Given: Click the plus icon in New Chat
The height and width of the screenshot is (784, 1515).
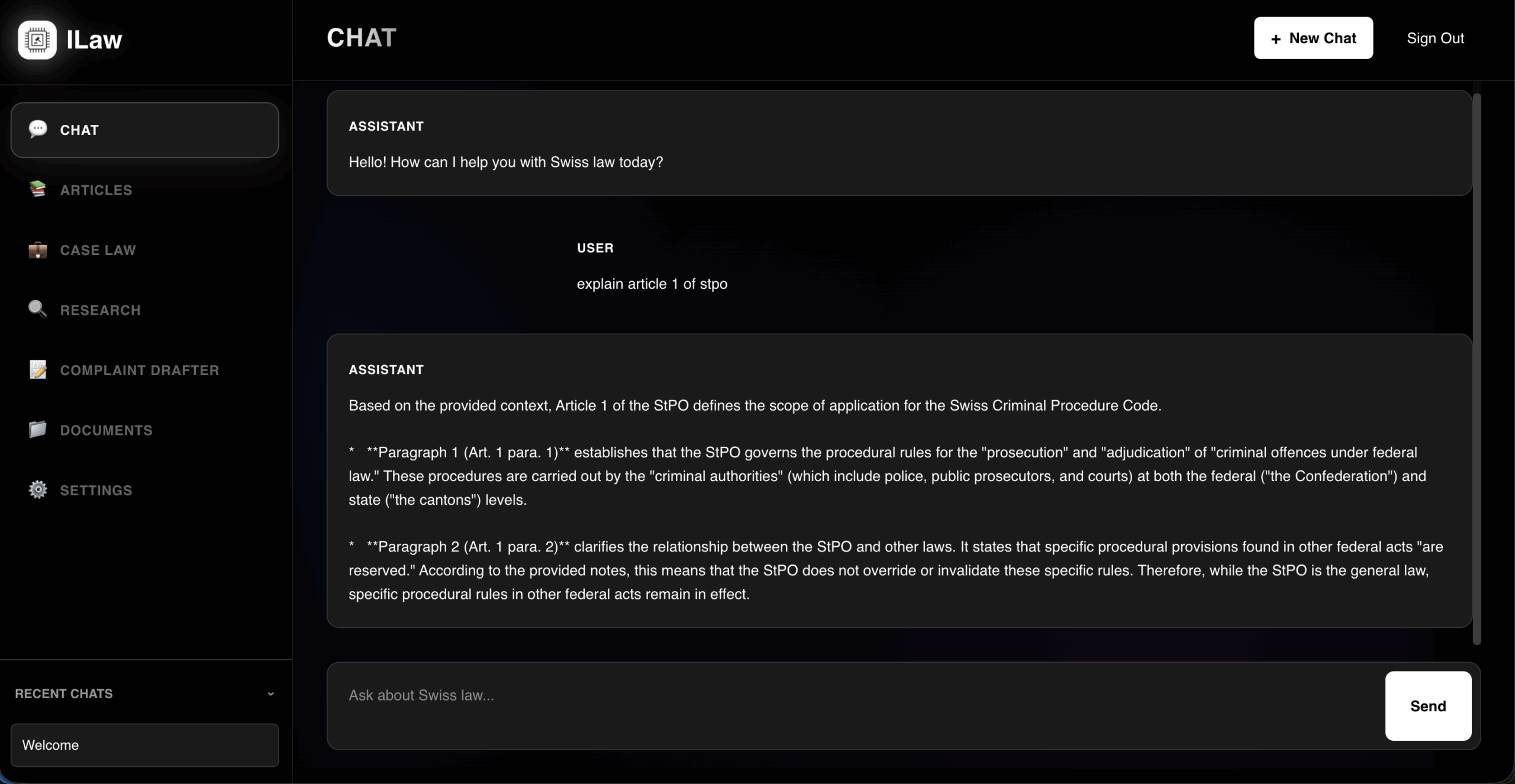Looking at the screenshot, I should 1276,39.
